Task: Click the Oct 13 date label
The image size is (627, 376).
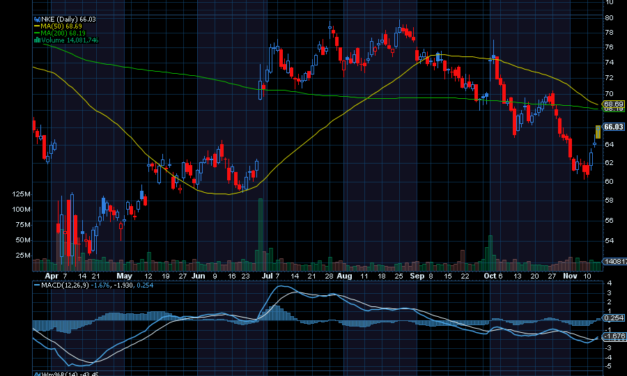Action: pyautogui.click(x=517, y=276)
